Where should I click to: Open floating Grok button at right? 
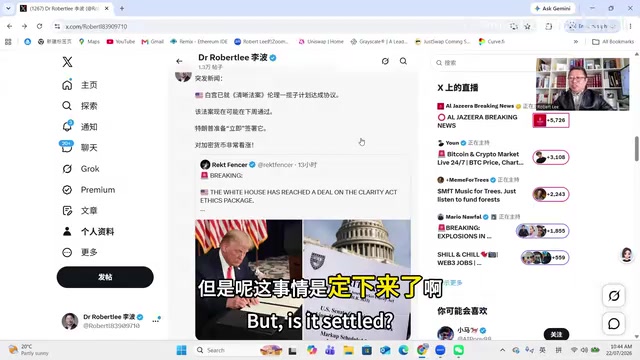click(x=614, y=295)
